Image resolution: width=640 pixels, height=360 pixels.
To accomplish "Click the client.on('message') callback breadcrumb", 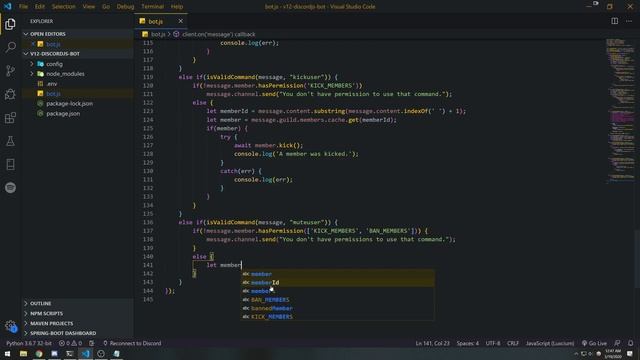I will (x=218, y=34).
